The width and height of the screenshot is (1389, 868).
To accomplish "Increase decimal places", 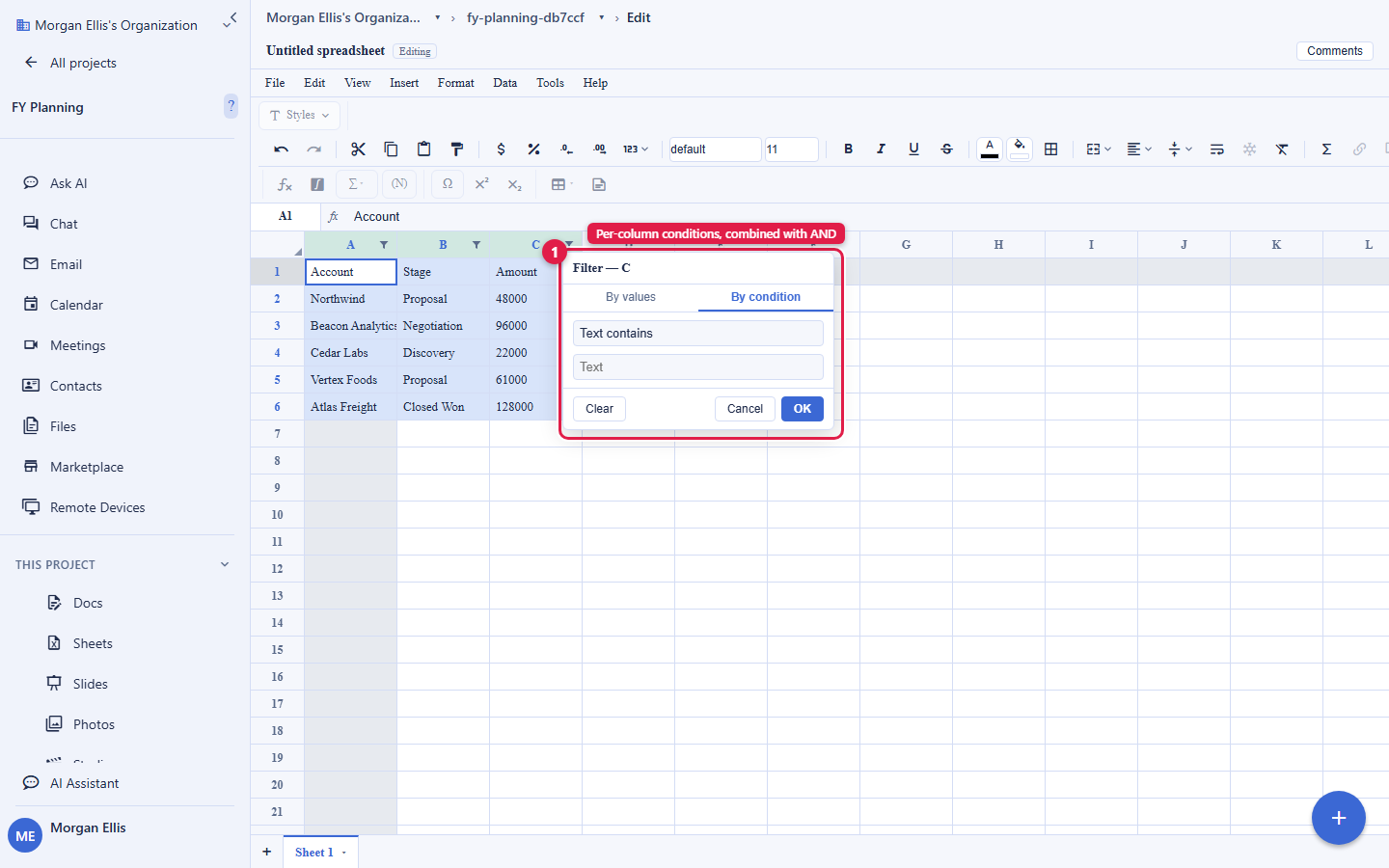I will pos(599,149).
